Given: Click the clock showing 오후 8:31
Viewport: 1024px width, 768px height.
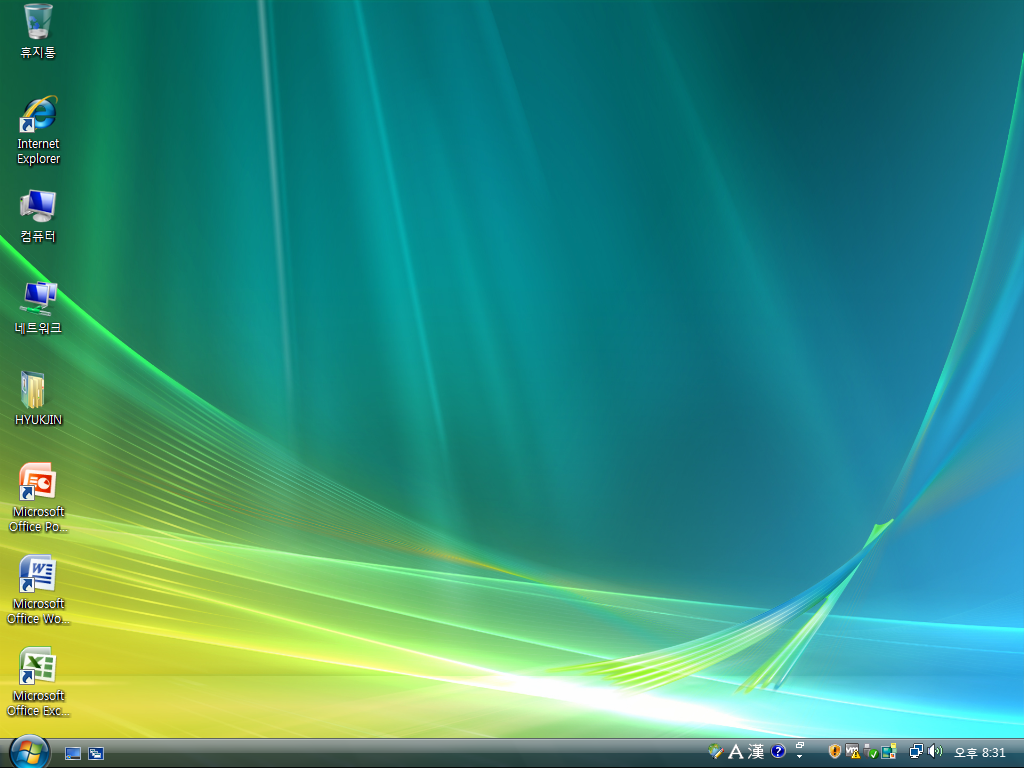Looking at the screenshot, I should click(980, 753).
